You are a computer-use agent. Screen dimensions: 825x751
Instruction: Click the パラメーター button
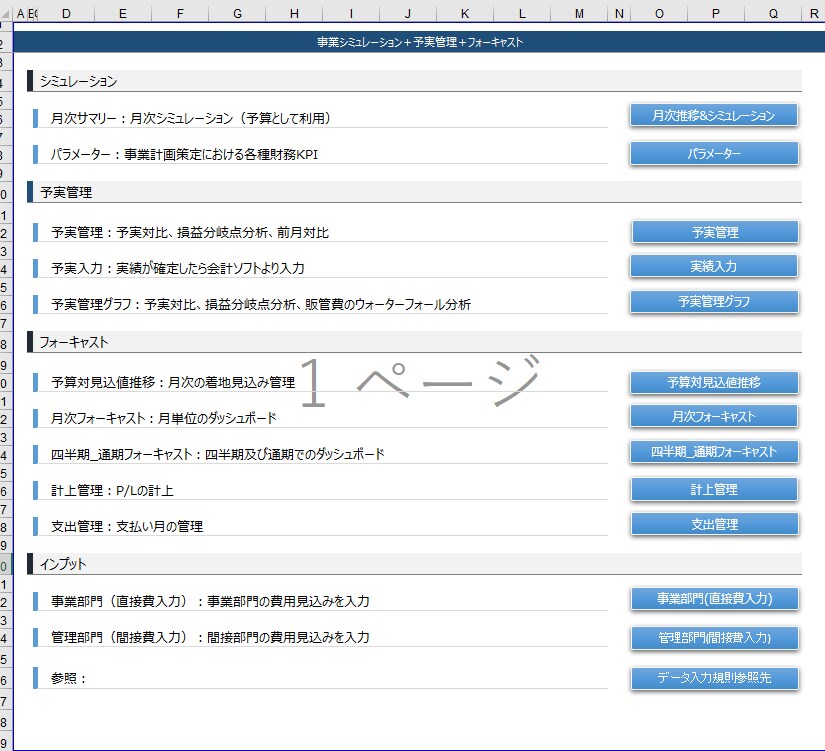(x=714, y=154)
